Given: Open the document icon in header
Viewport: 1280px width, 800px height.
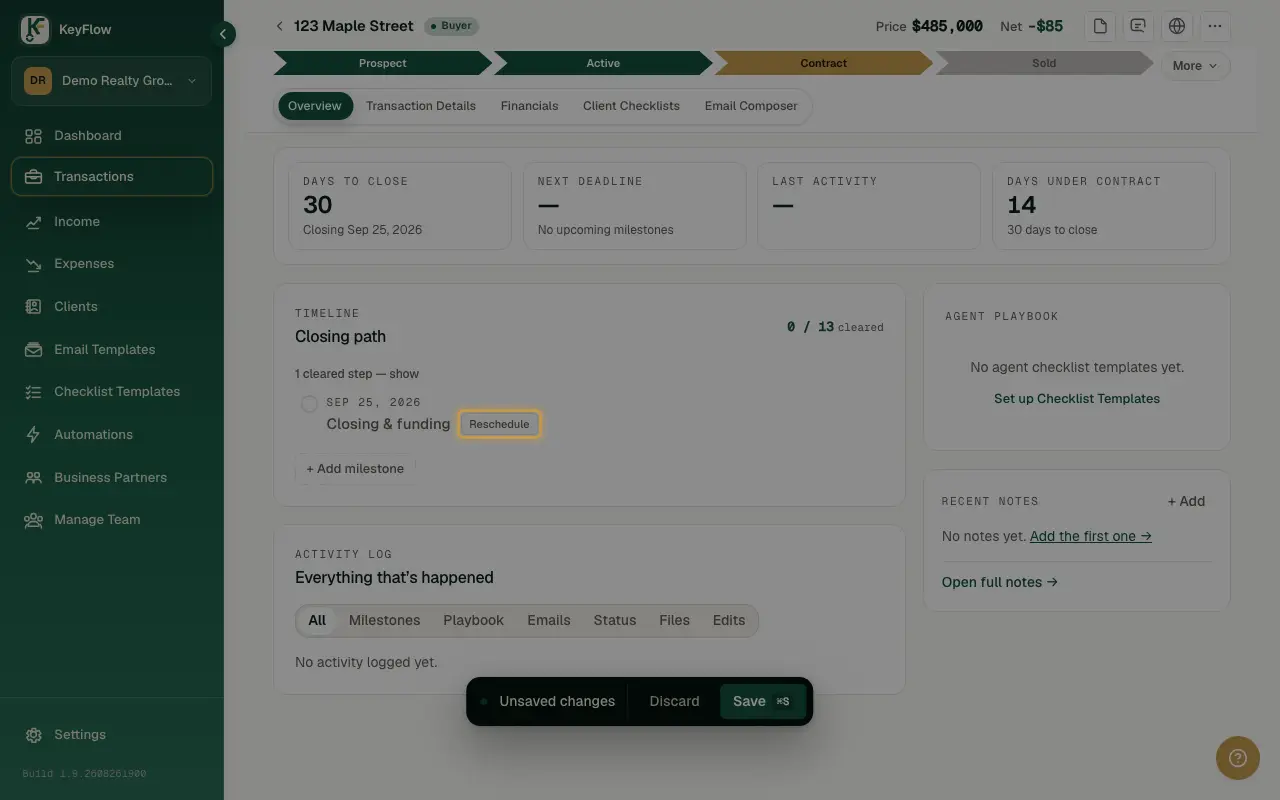Looking at the screenshot, I should pyautogui.click(x=1100, y=26).
